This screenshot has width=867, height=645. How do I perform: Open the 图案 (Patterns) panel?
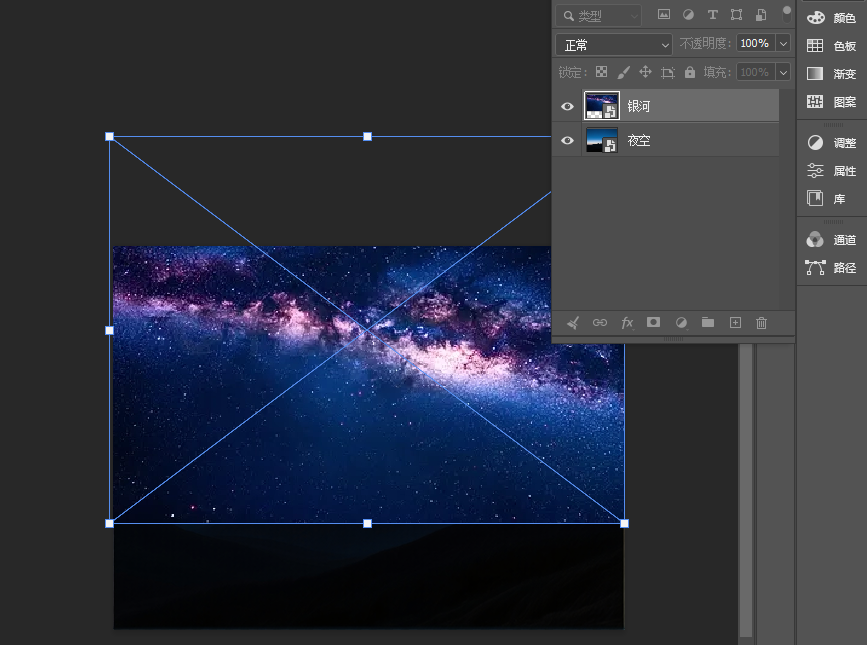pos(831,102)
